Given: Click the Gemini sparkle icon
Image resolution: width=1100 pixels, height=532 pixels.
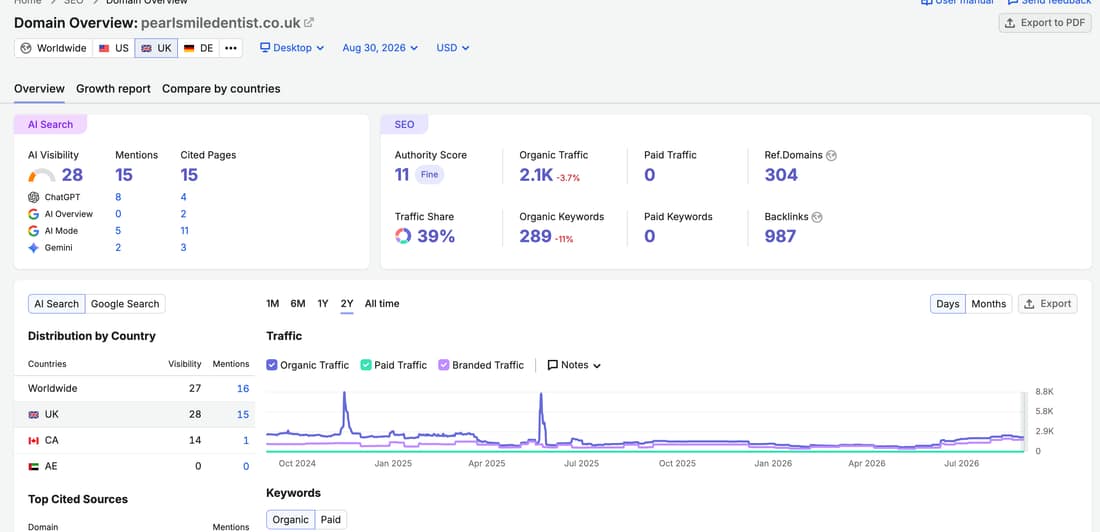Looking at the screenshot, I should [x=34, y=248].
